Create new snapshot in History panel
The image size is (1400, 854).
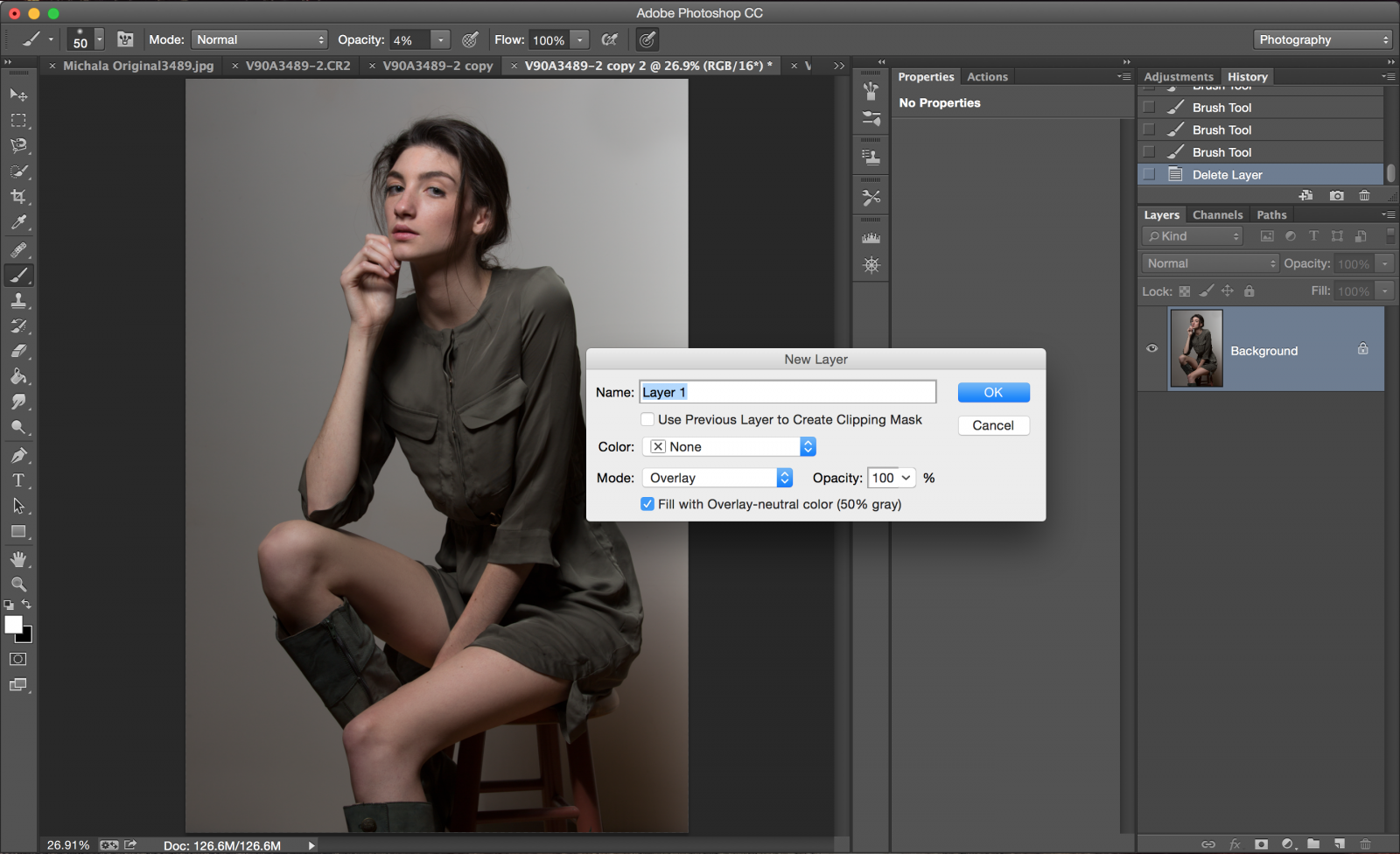coord(1336,196)
